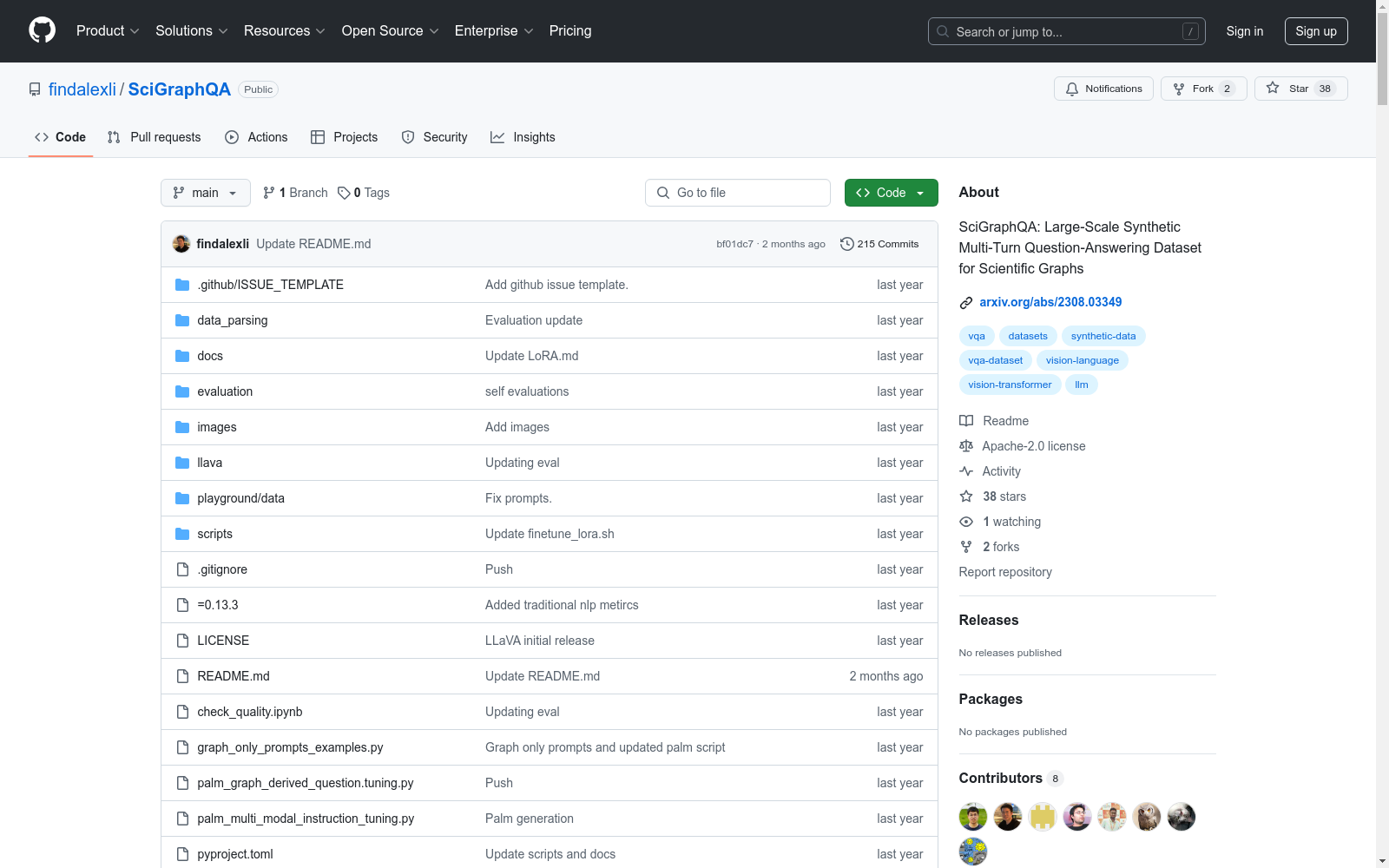Open the README.md file
The height and width of the screenshot is (868, 1389).
pyautogui.click(x=234, y=676)
